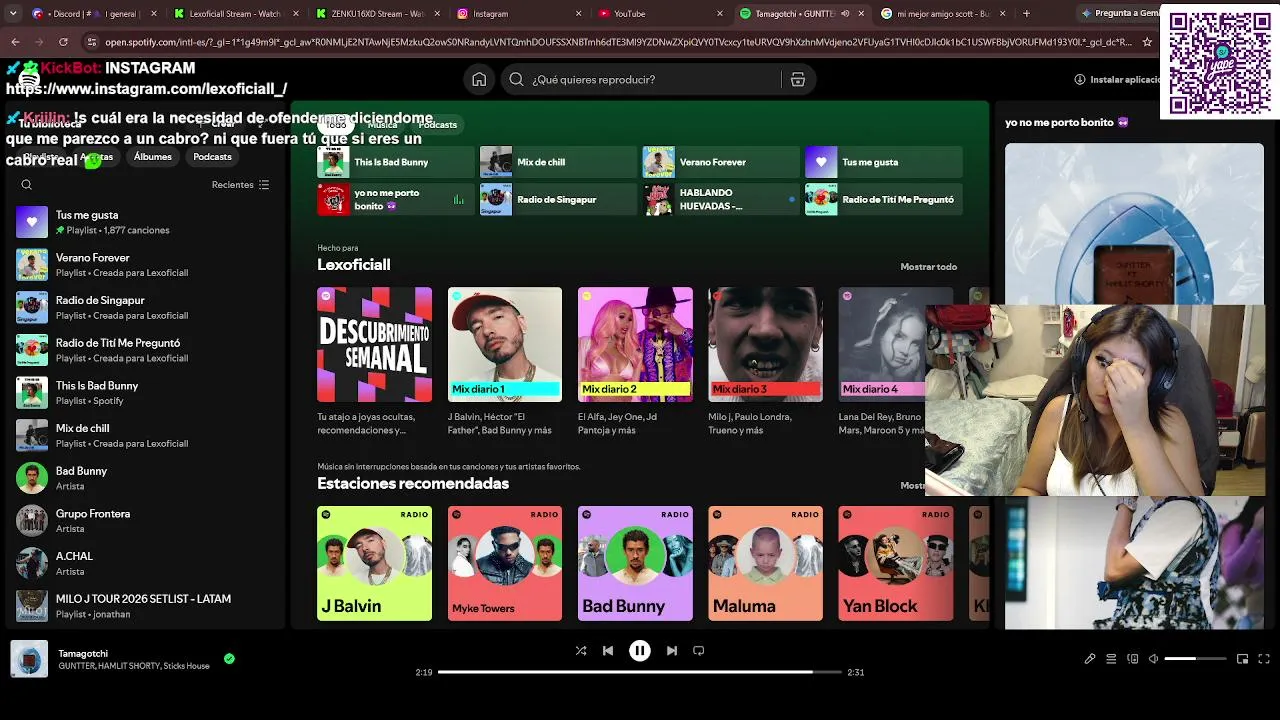Open the Yan Block radio station

(x=896, y=563)
